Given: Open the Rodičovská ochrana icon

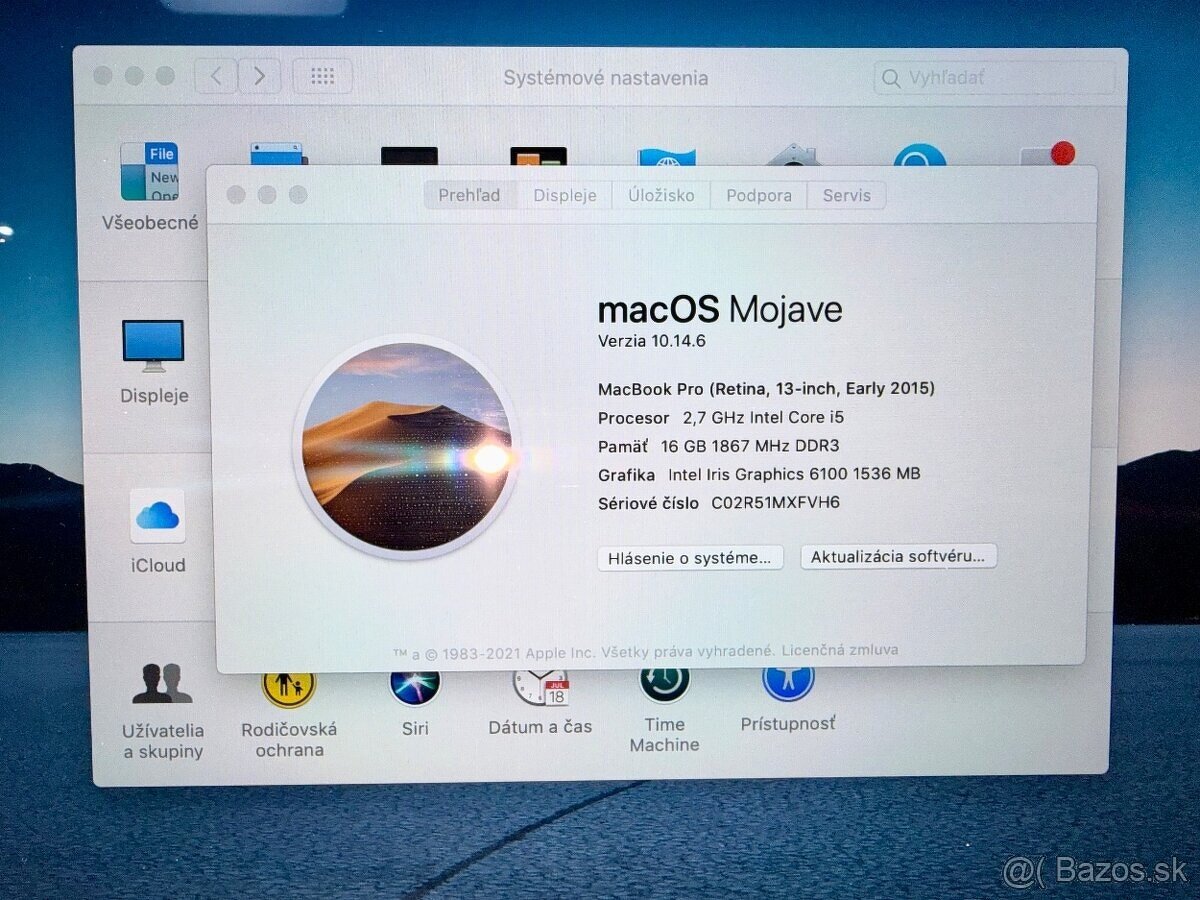Looking at the screenshot, I should click(288, 685).
